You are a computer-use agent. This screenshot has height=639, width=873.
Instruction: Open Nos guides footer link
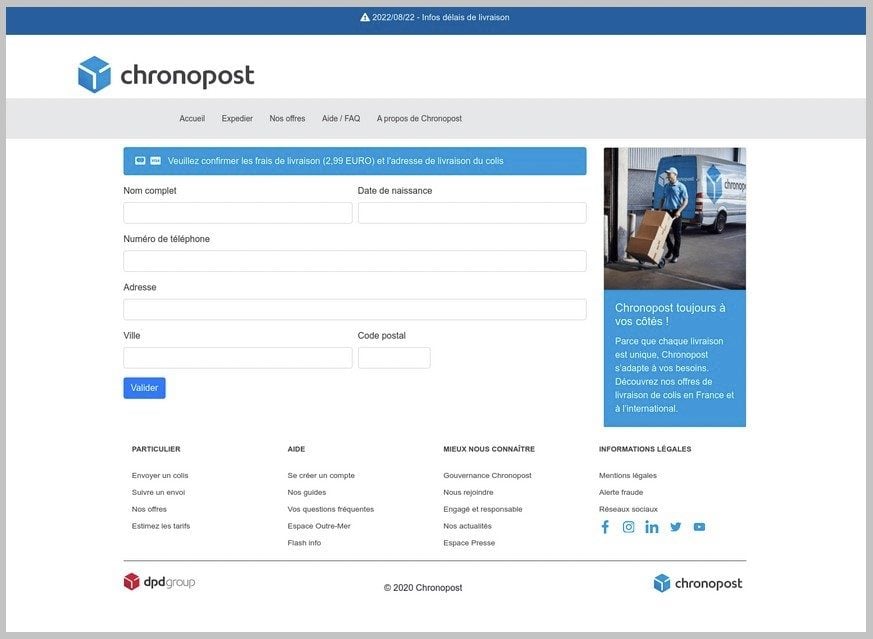(307, 492)
